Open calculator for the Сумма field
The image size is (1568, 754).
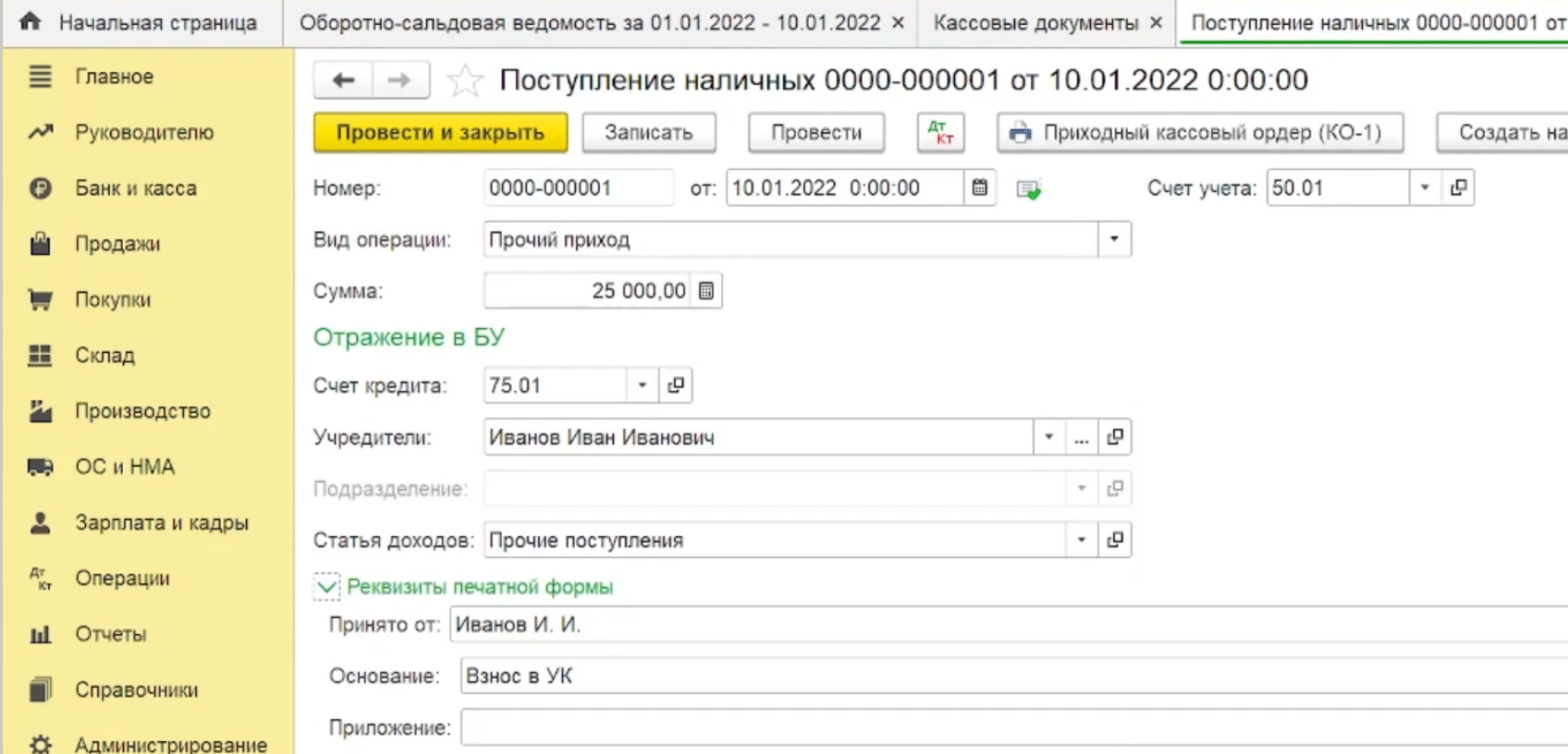[x=706, y=291]
